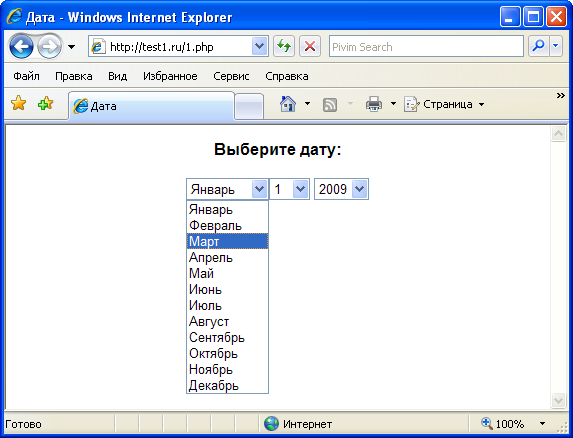Open the address bar URL history dropdown

click(x=259, y=46)
